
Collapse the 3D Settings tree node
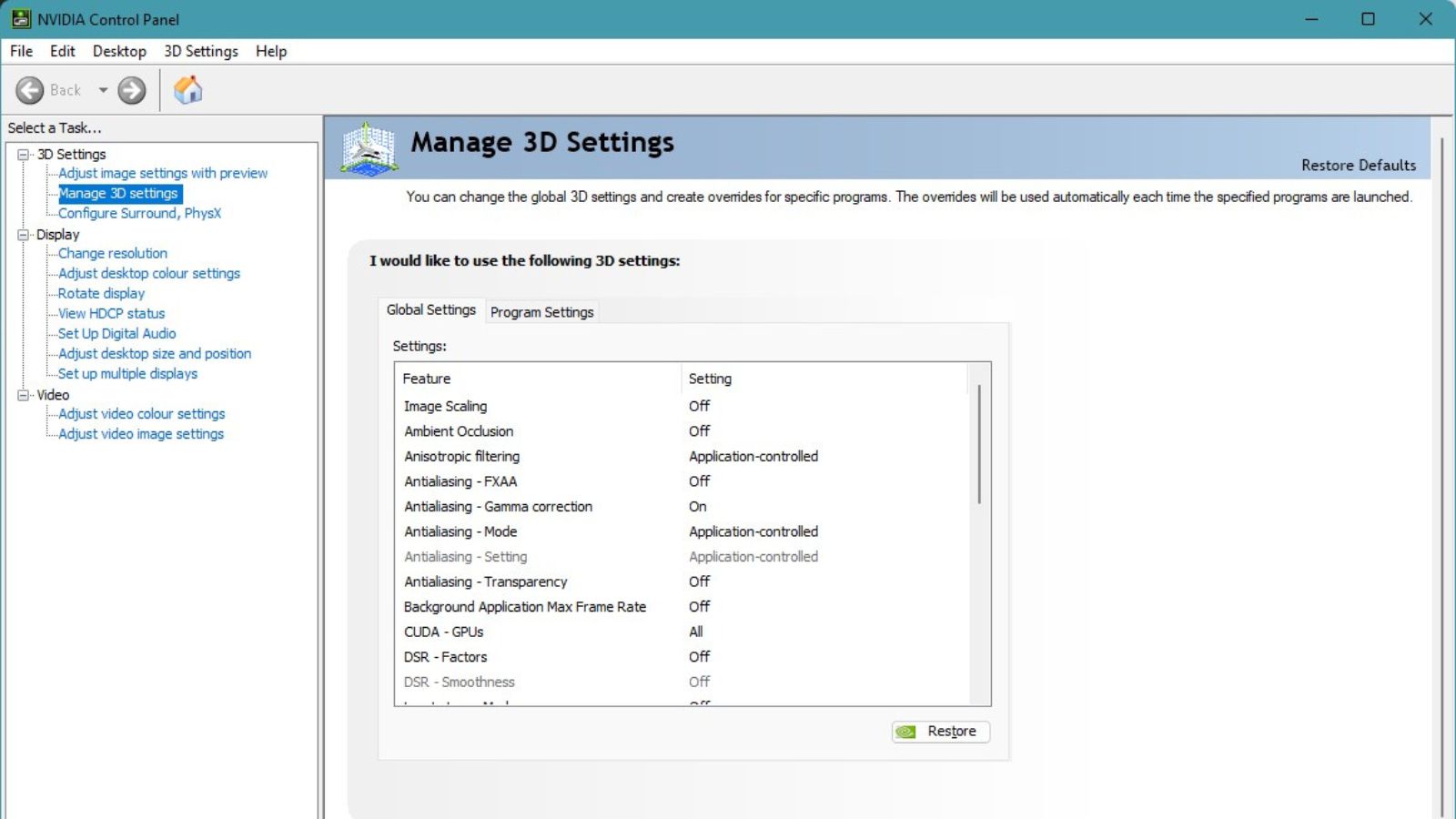[x=24, y=155]
